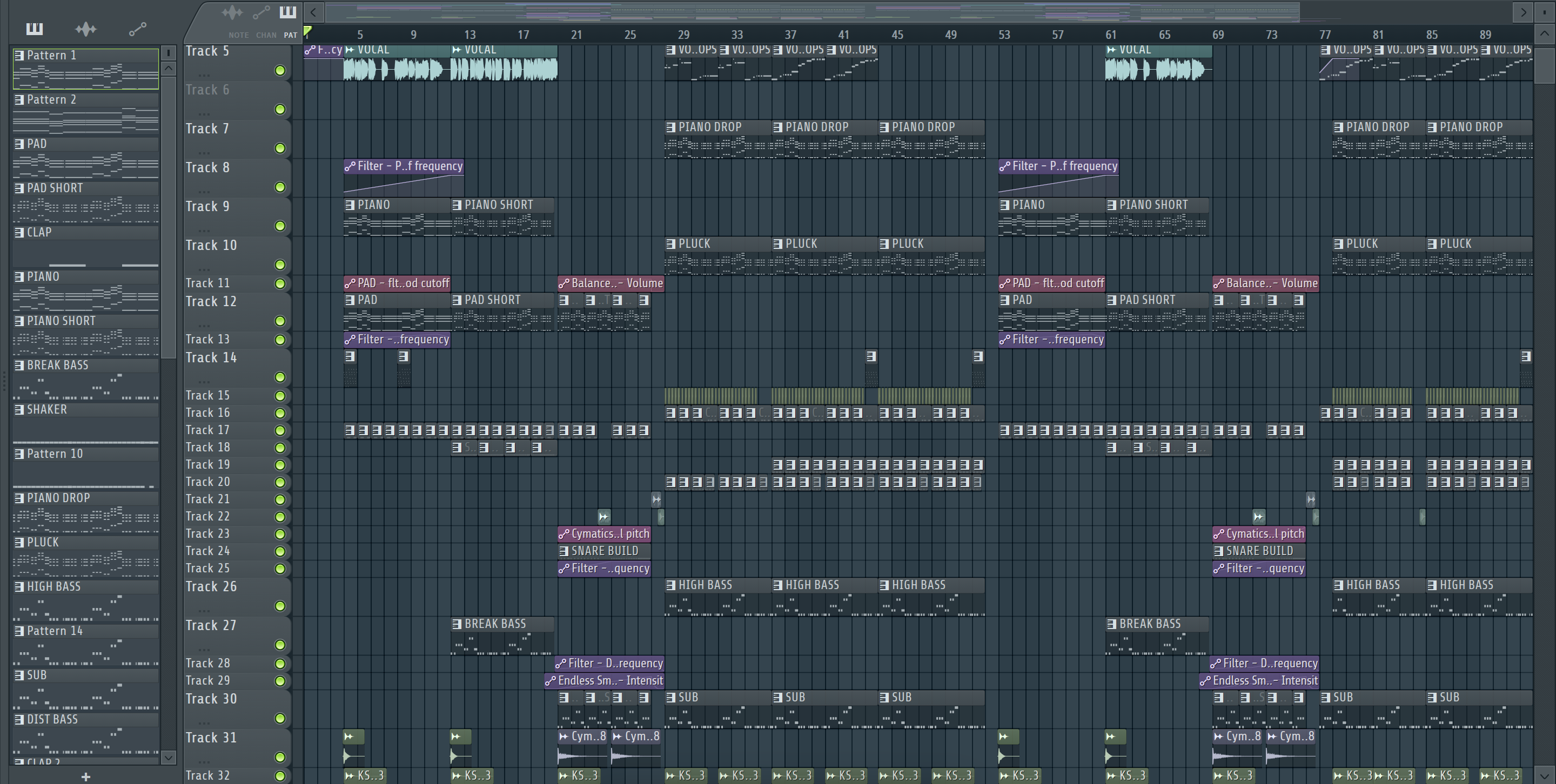Mute Track 5 with its green LED
Image resolution: width=1556 pixels, height=784 pixels.
pyautogui.click(x=280, y=71)
